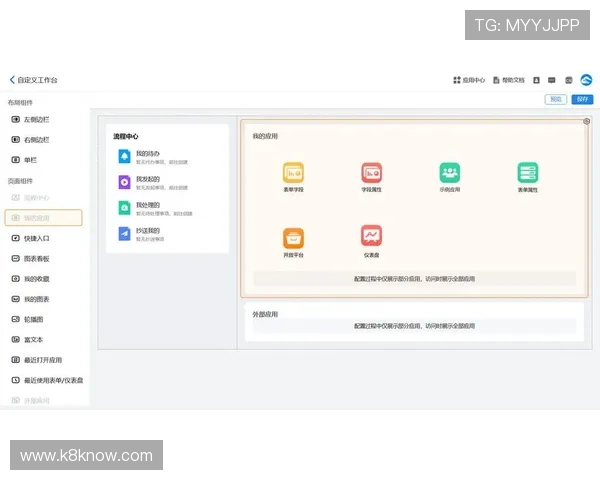Open the messages icon in top bar

[x=551, y=80]
